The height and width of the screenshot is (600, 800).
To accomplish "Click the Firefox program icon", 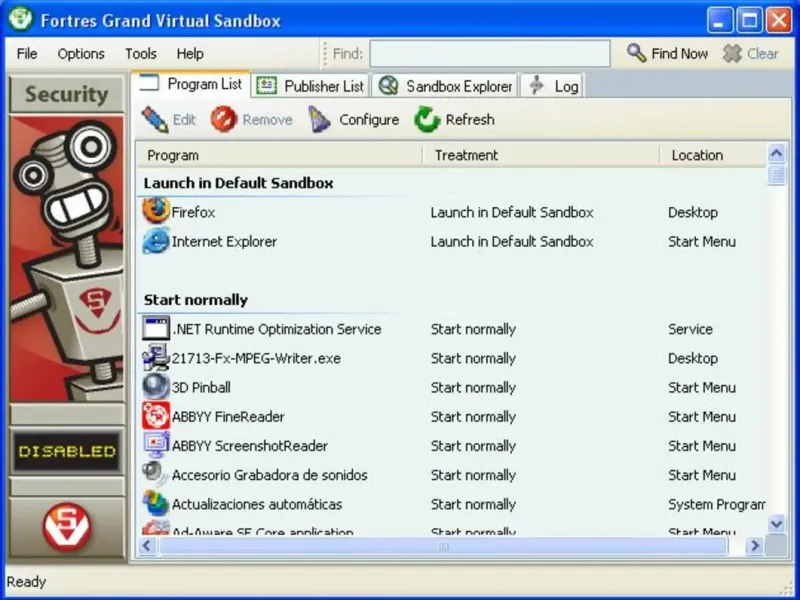I will click(156, 212).
